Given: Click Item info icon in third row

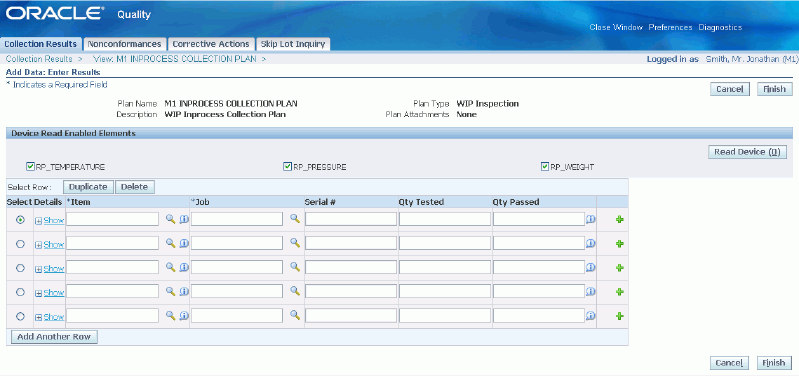Looking at the screenshot, I should [184, 267].
